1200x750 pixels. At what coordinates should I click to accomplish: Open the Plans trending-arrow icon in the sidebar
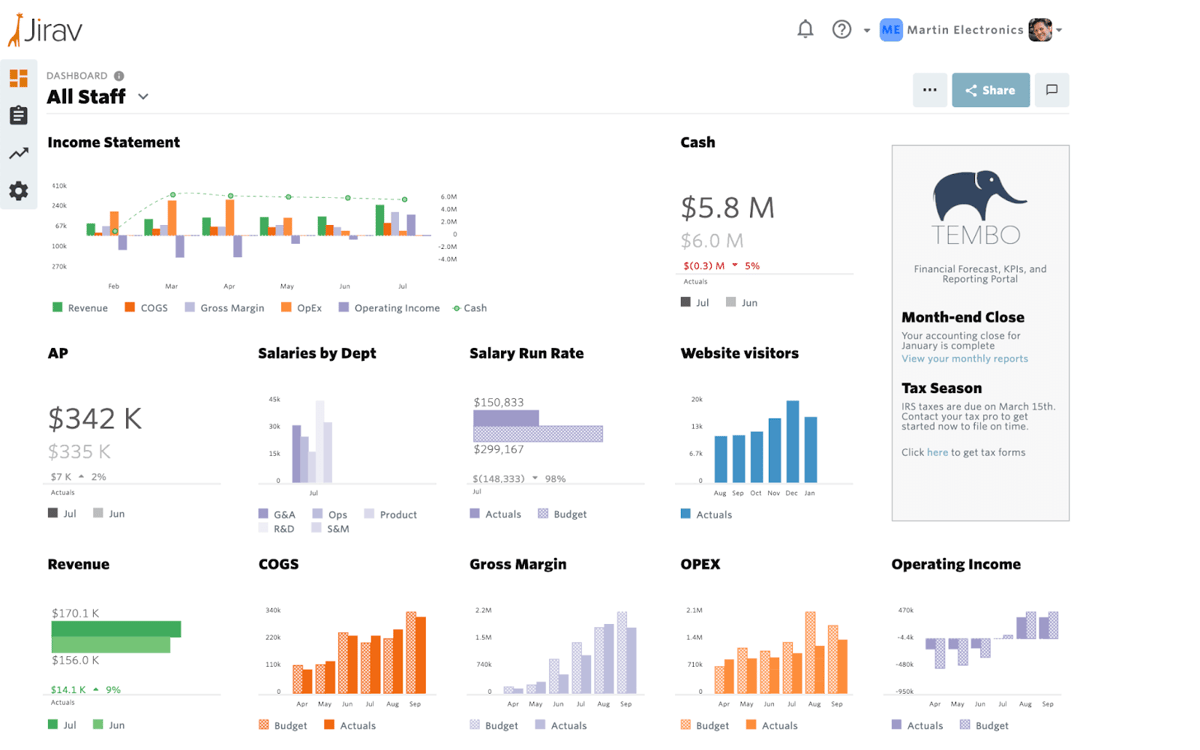pyautogui.click(x=18, y=152)
